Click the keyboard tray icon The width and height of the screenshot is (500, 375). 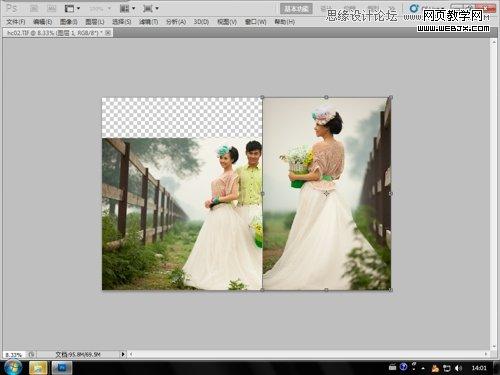pyautogui.click(x=393, y=368)
